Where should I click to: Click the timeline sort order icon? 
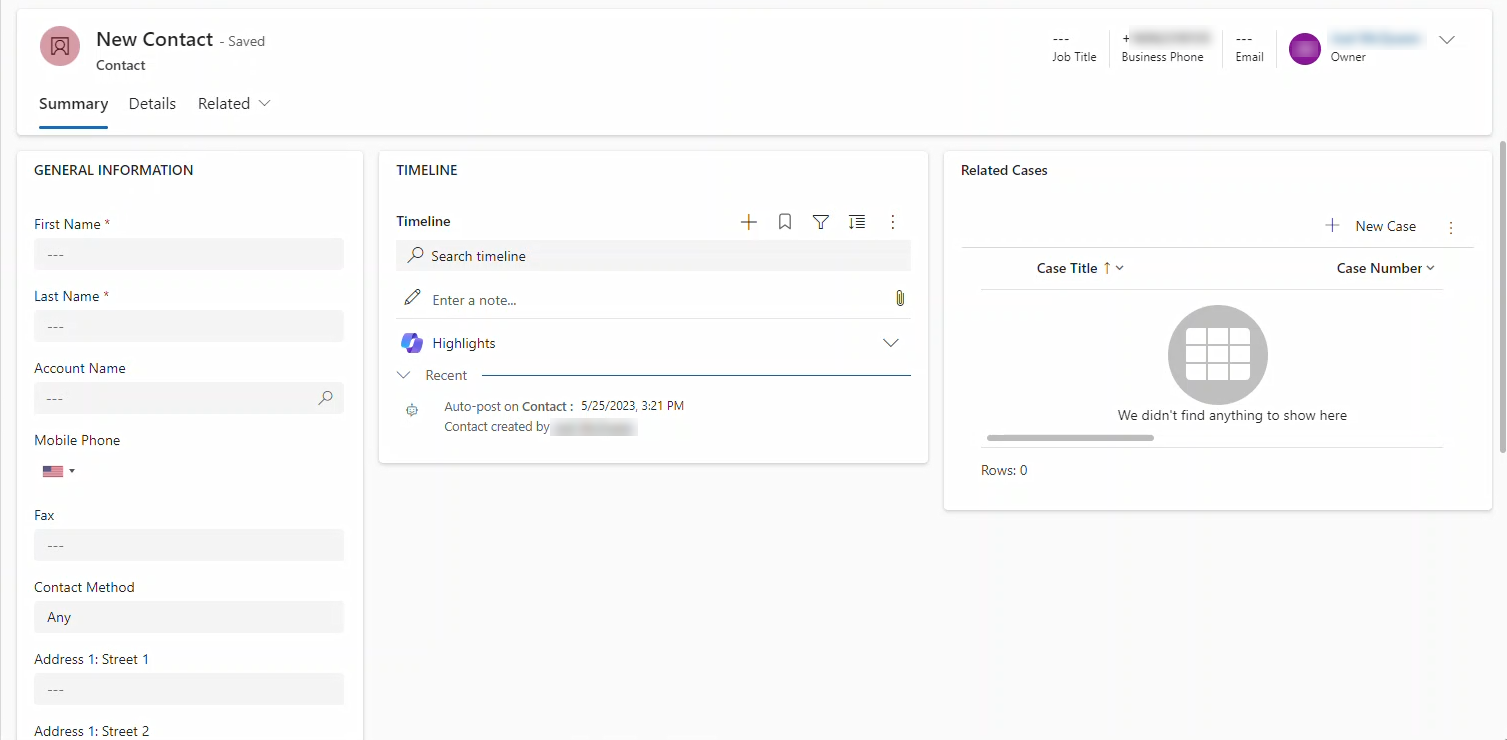click(x=857, y=222)
